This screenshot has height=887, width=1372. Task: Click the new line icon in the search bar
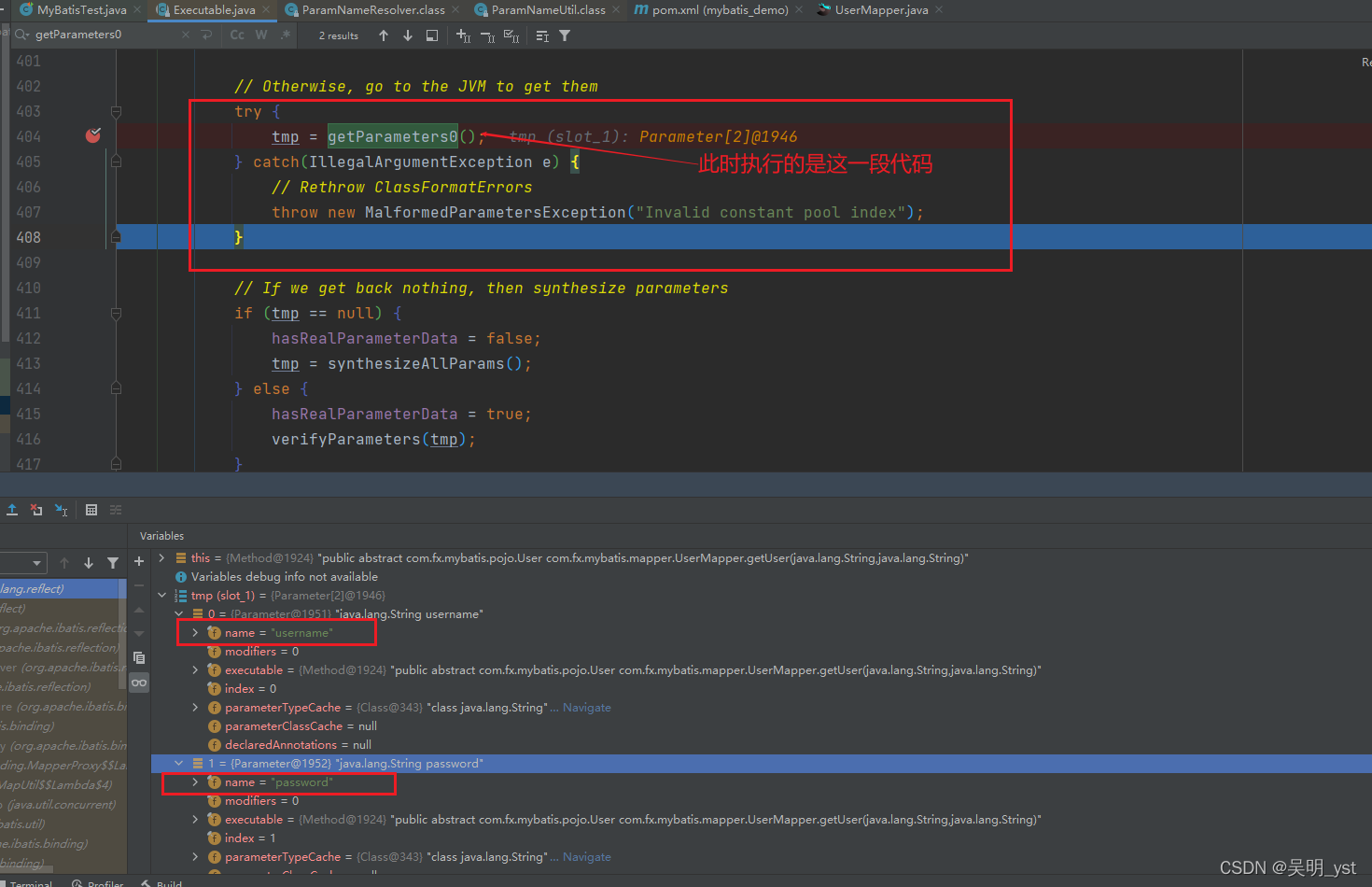(206, 35)
